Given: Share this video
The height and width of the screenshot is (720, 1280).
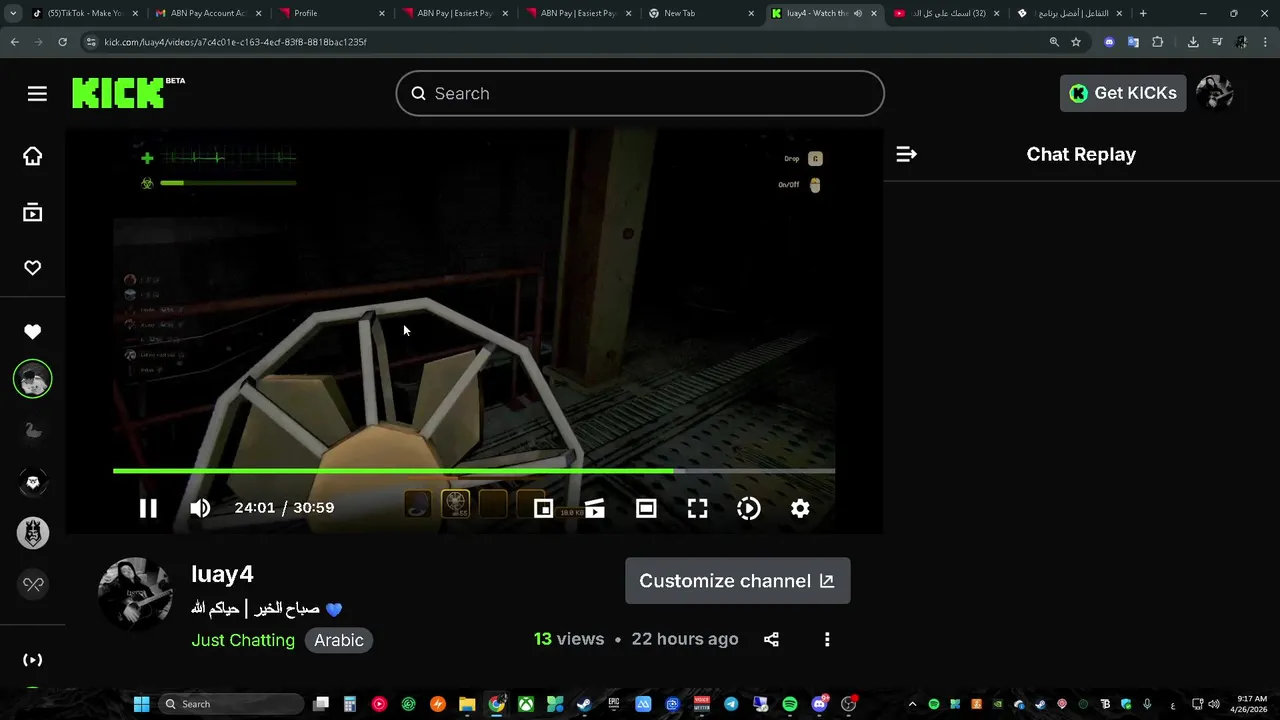Looking at the screenshot, I should coord(771,639).
